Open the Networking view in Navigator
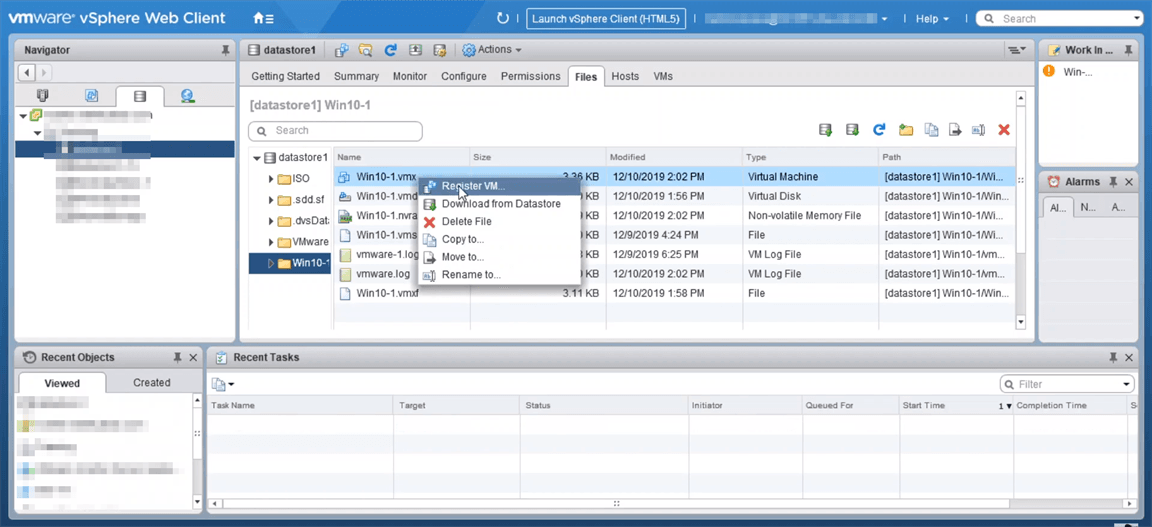Image resolution: width=1152 pixels, height=527 pixels. click(187, 96)
